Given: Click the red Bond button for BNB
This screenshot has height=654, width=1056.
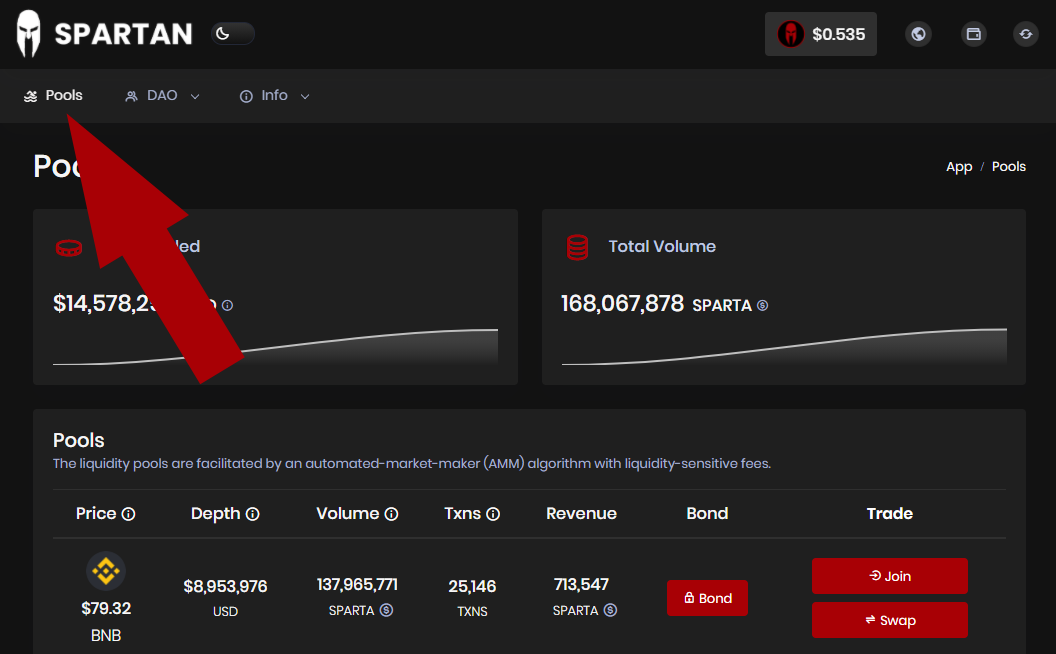Looking at the screenshot, I should point(707,598).
